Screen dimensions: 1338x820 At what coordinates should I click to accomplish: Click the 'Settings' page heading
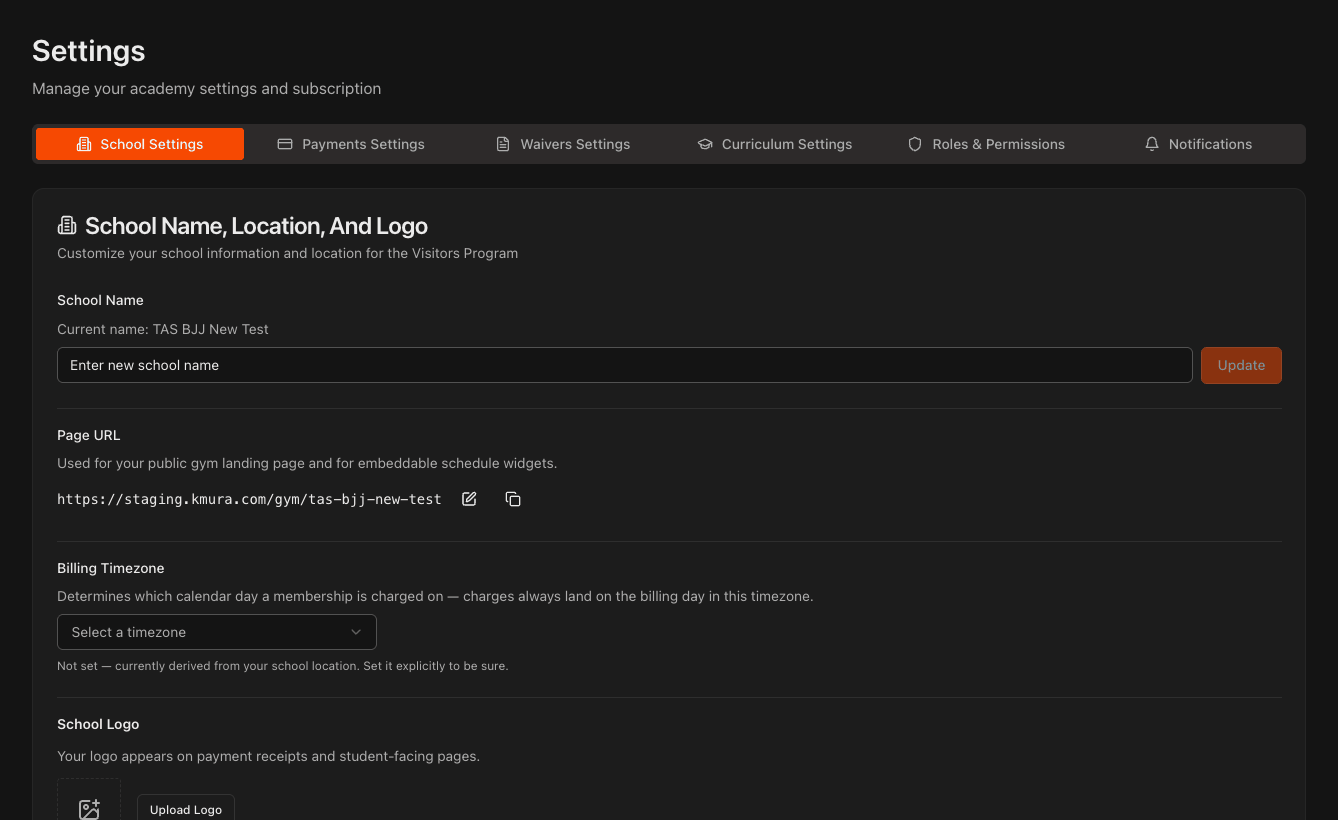click(89, 51)
